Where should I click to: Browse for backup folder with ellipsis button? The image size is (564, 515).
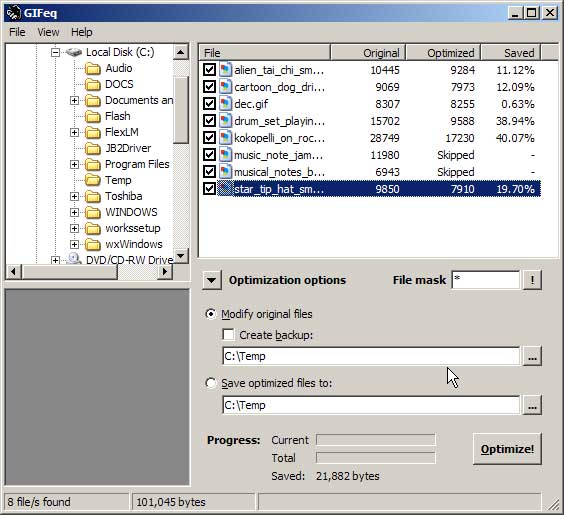pyautogui.click(x=532, y=356)
